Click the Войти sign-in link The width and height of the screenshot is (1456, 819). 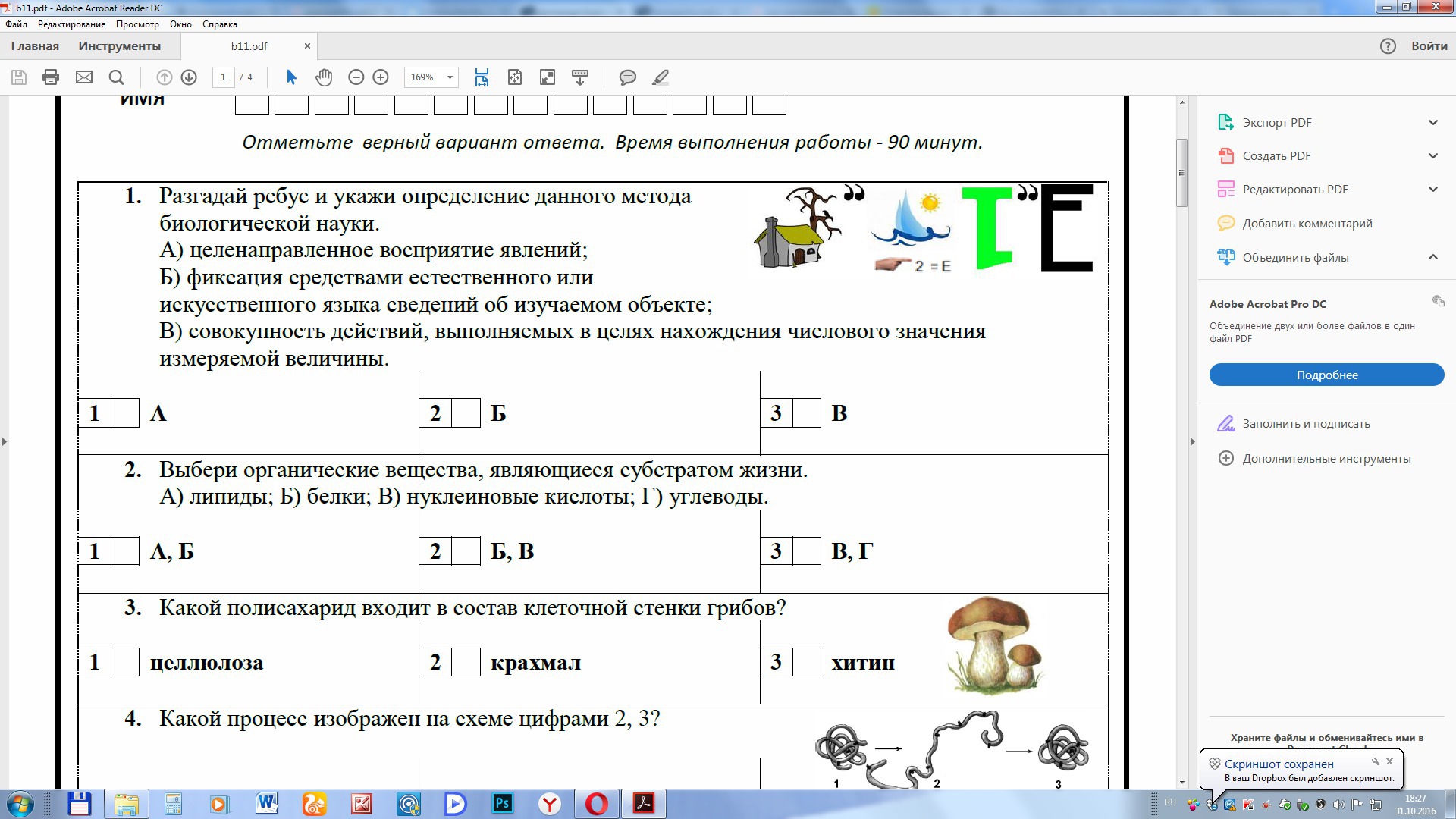(x=1429, y=45)
